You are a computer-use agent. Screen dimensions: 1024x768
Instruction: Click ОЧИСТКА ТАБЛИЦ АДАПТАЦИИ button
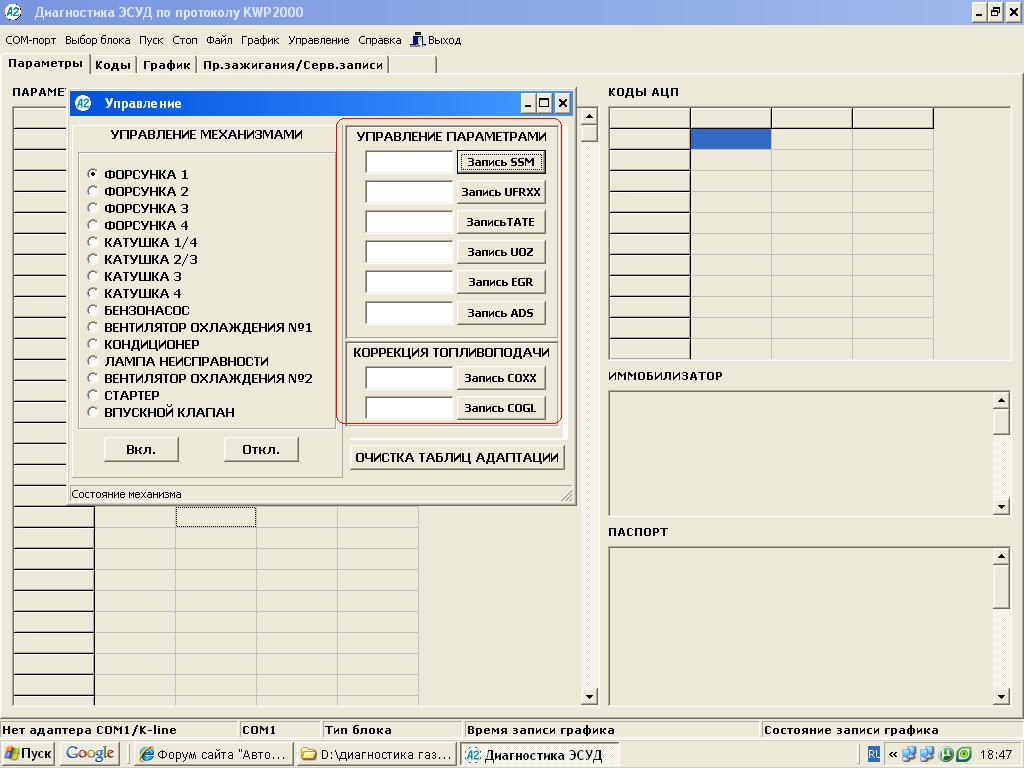coord(457,457)
